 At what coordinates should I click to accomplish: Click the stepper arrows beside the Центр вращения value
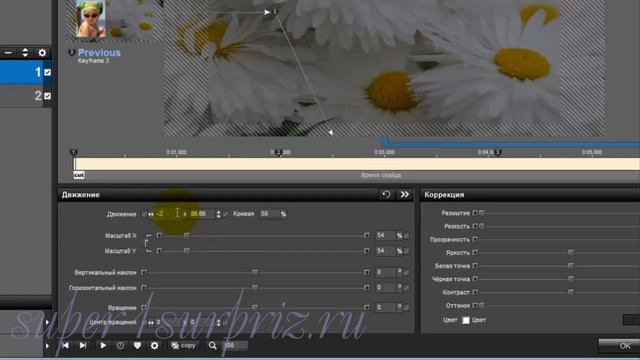pyautogui.click(x=218, y=322)
